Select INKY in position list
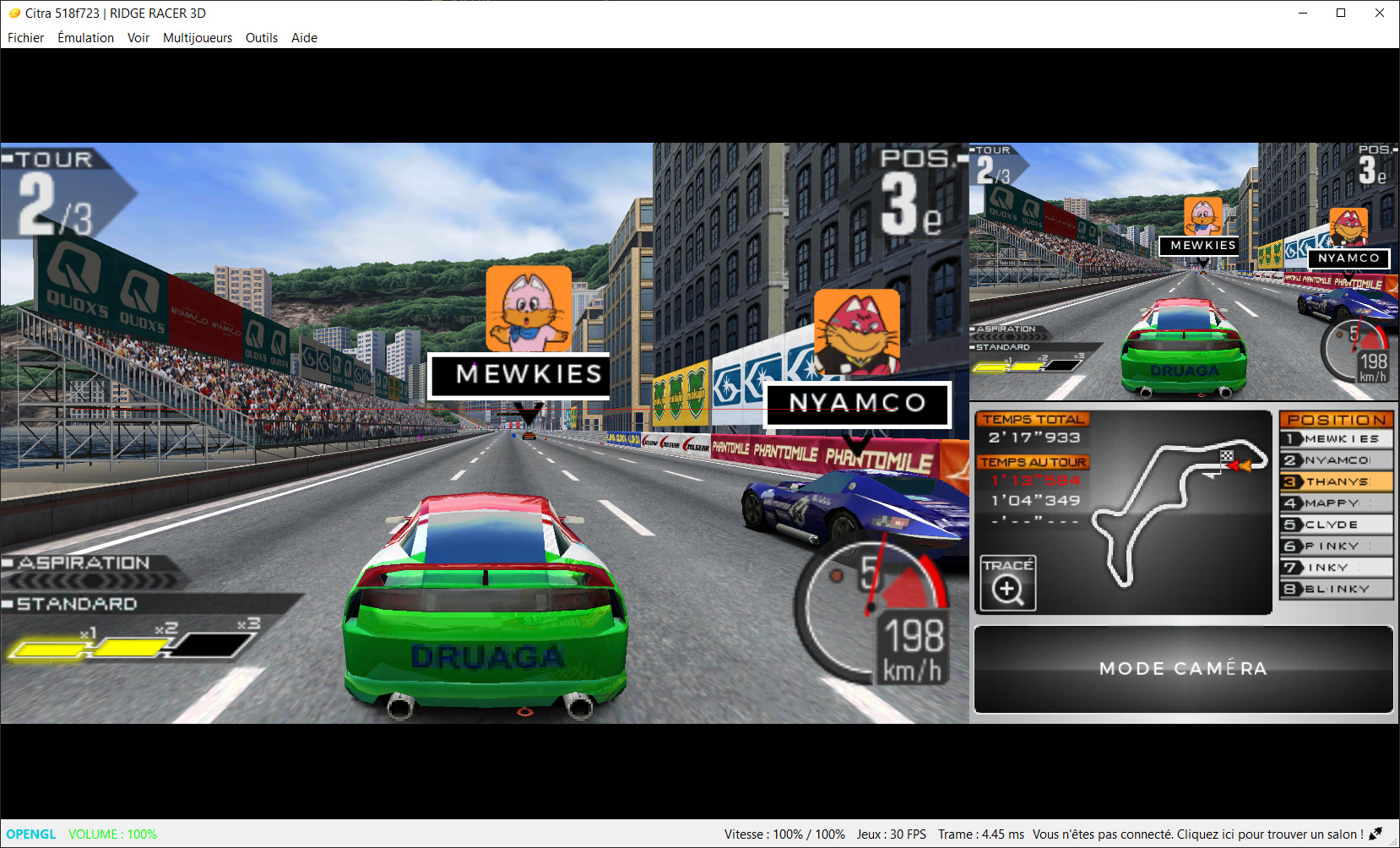Screen dimensions: 1400x848 pyautogui.click(x=1336, y=568)
